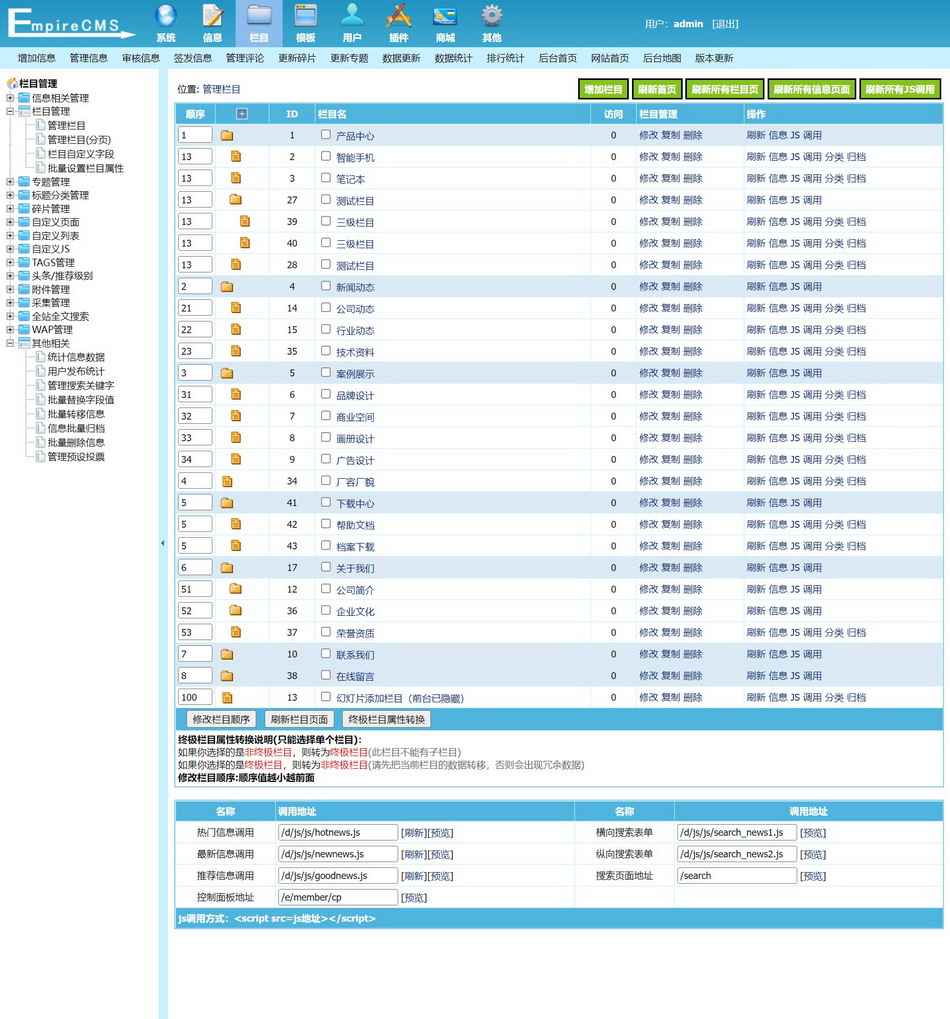Image resolution: width=950 pixels, height=1019 pixels.
Task: Open the 插件 tools icon
Action: click(x=398, y=16)
